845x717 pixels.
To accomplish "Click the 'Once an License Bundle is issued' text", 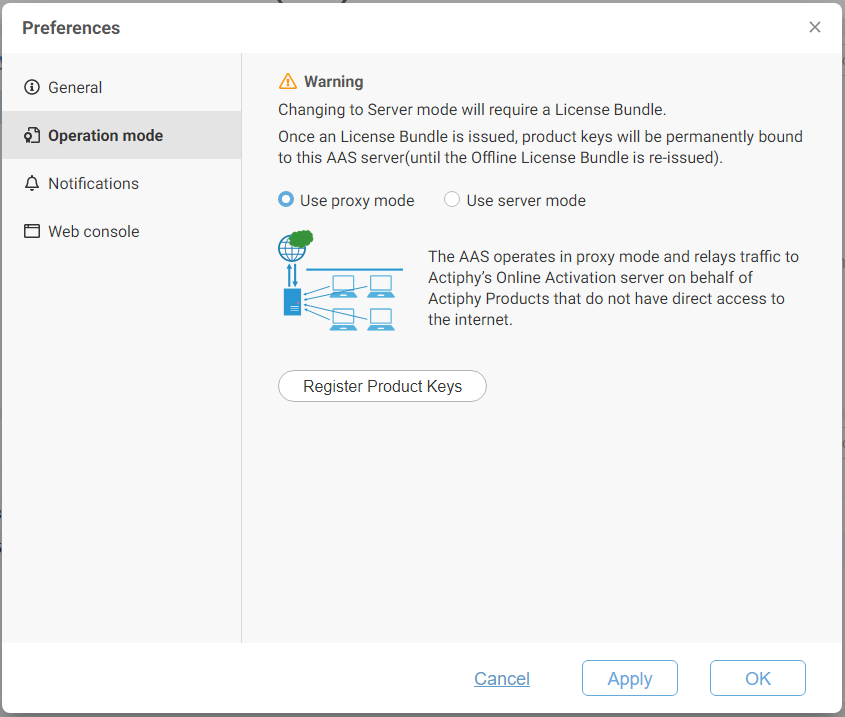I will (541, 147).
